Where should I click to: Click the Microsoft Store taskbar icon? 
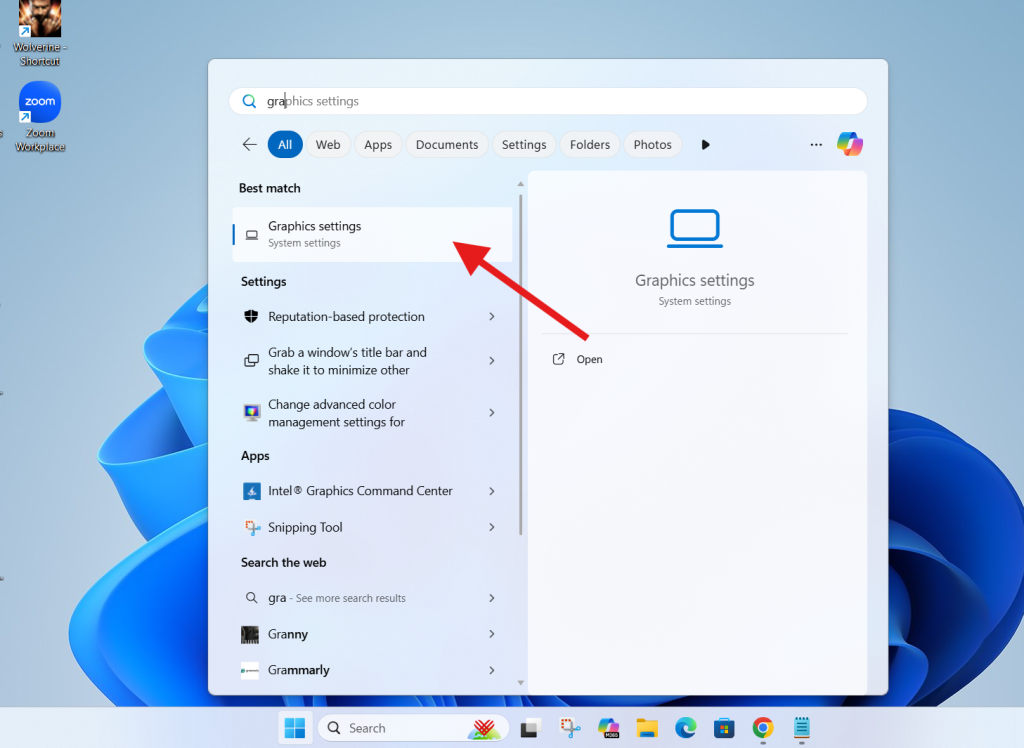tap(723, 727)
